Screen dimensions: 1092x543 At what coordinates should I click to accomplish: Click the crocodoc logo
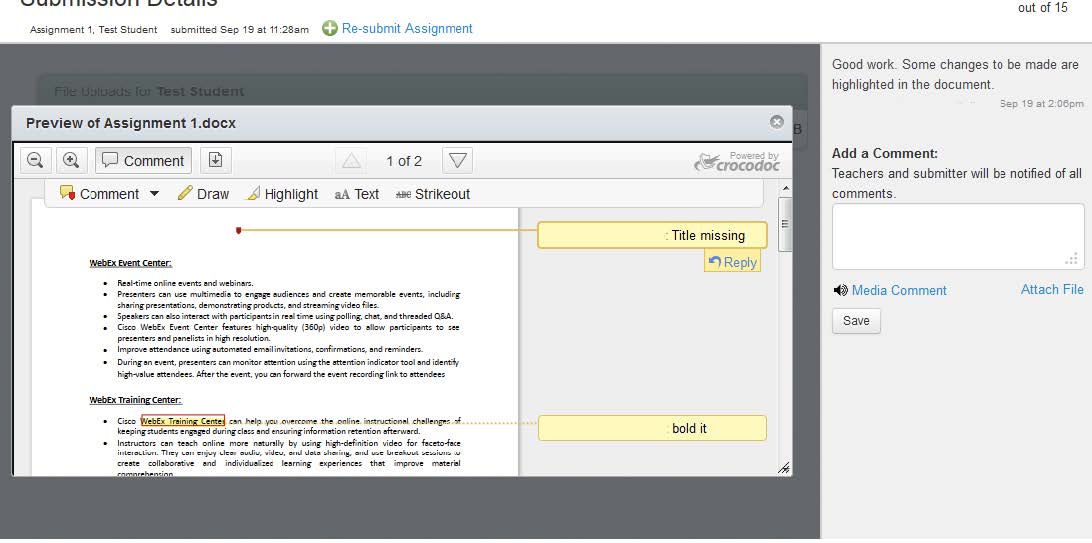[x=737, y=162]
